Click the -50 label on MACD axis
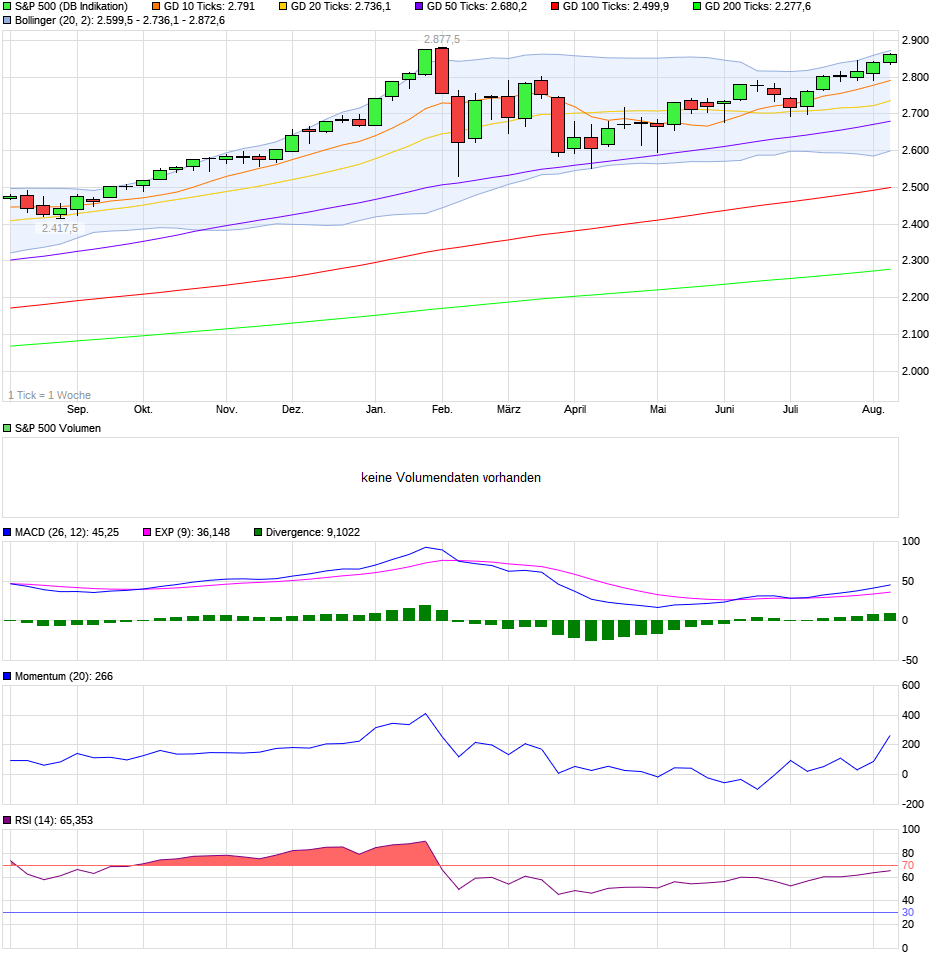The height and width of the screenshot is (958, 940). pyautogui.click(x=910, y=660)
